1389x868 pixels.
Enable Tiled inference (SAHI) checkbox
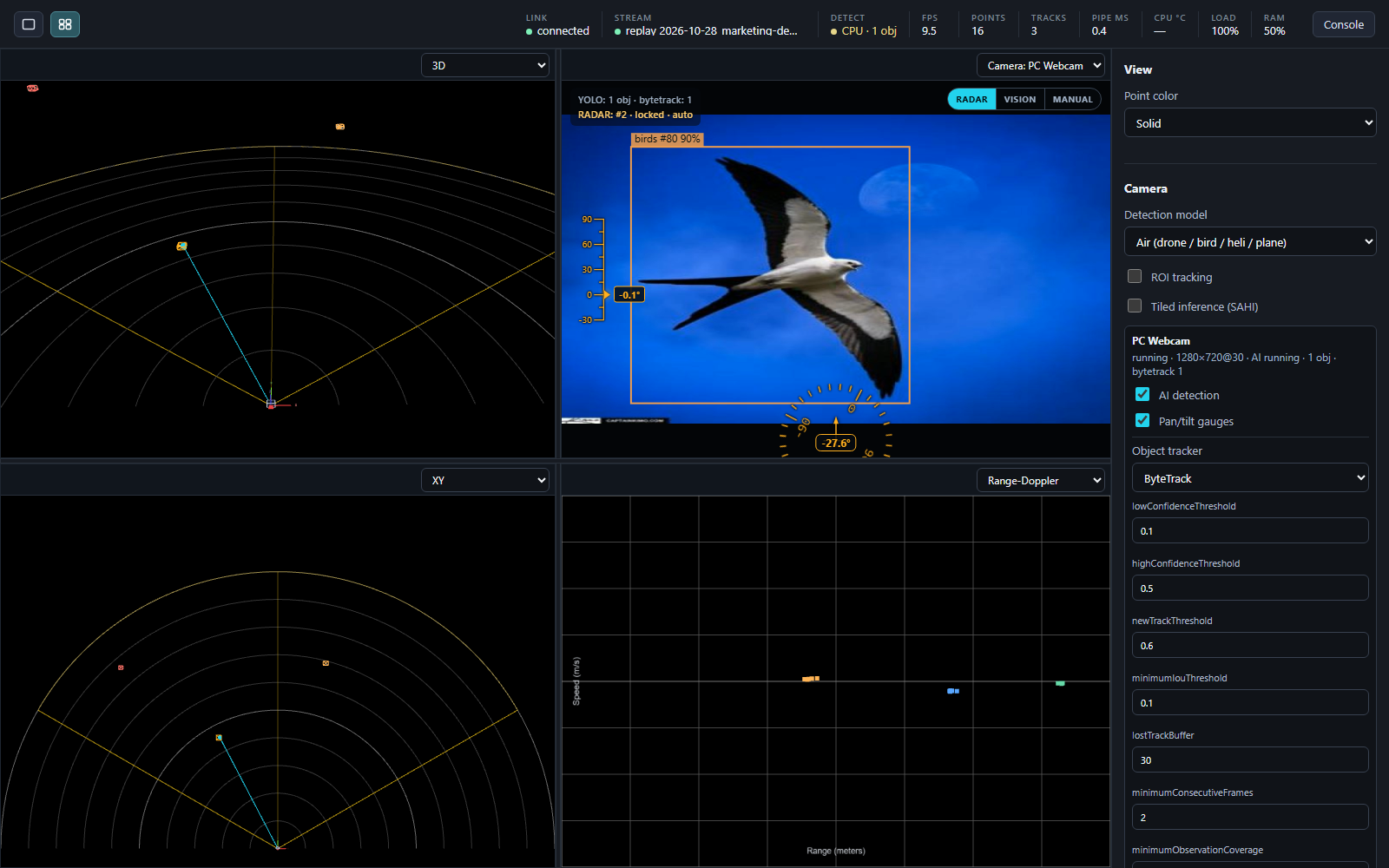(1135, 306)
